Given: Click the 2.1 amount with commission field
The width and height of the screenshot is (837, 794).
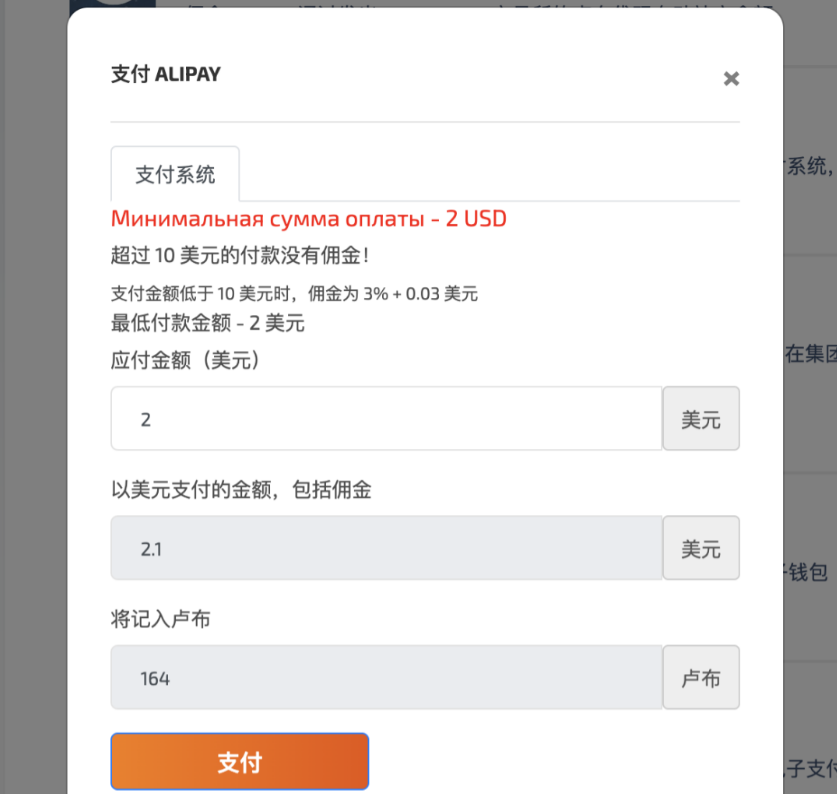Looking at the screenshot, I should [x=386, y=548].
